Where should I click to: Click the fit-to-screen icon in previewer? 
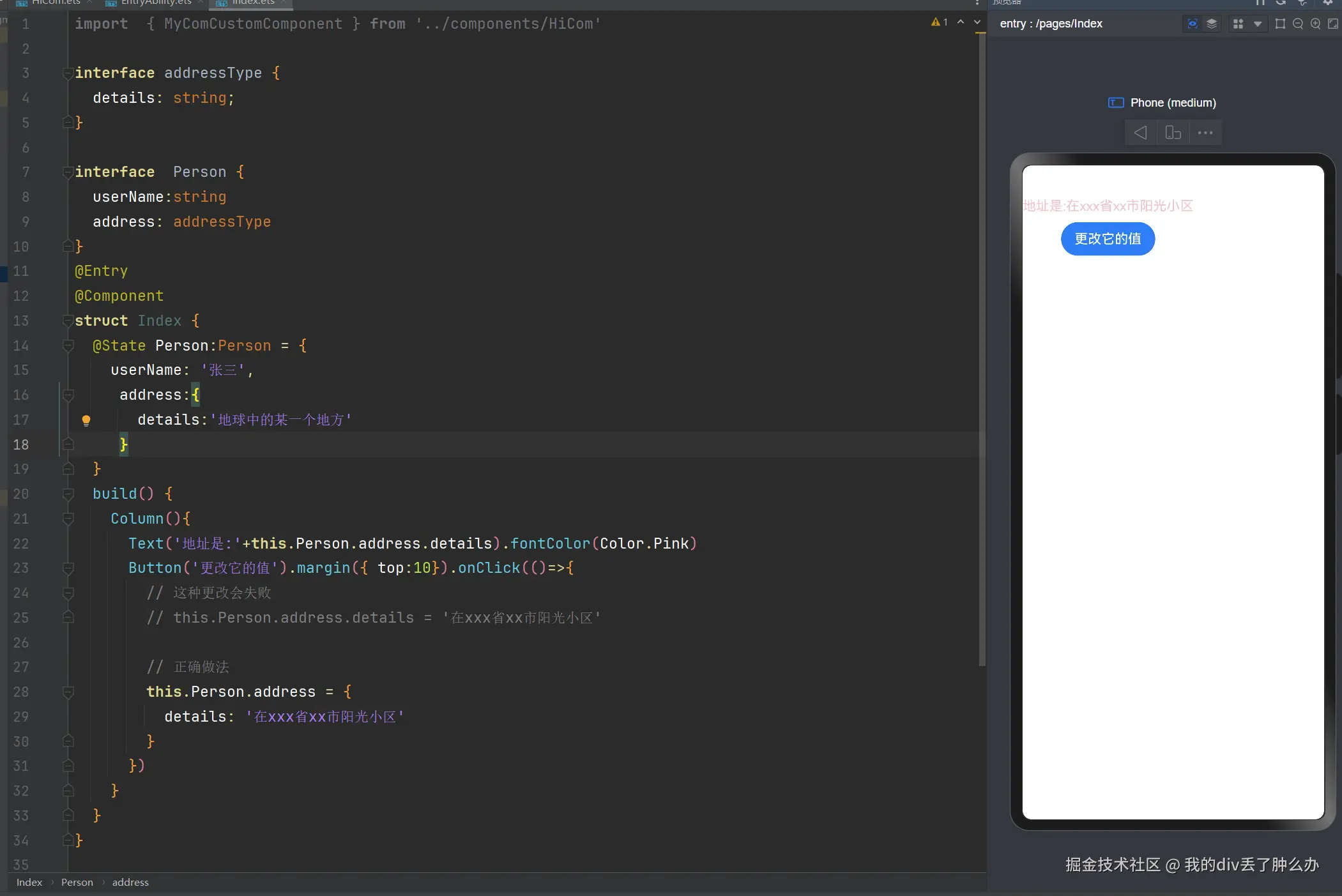click(1333, 24)
